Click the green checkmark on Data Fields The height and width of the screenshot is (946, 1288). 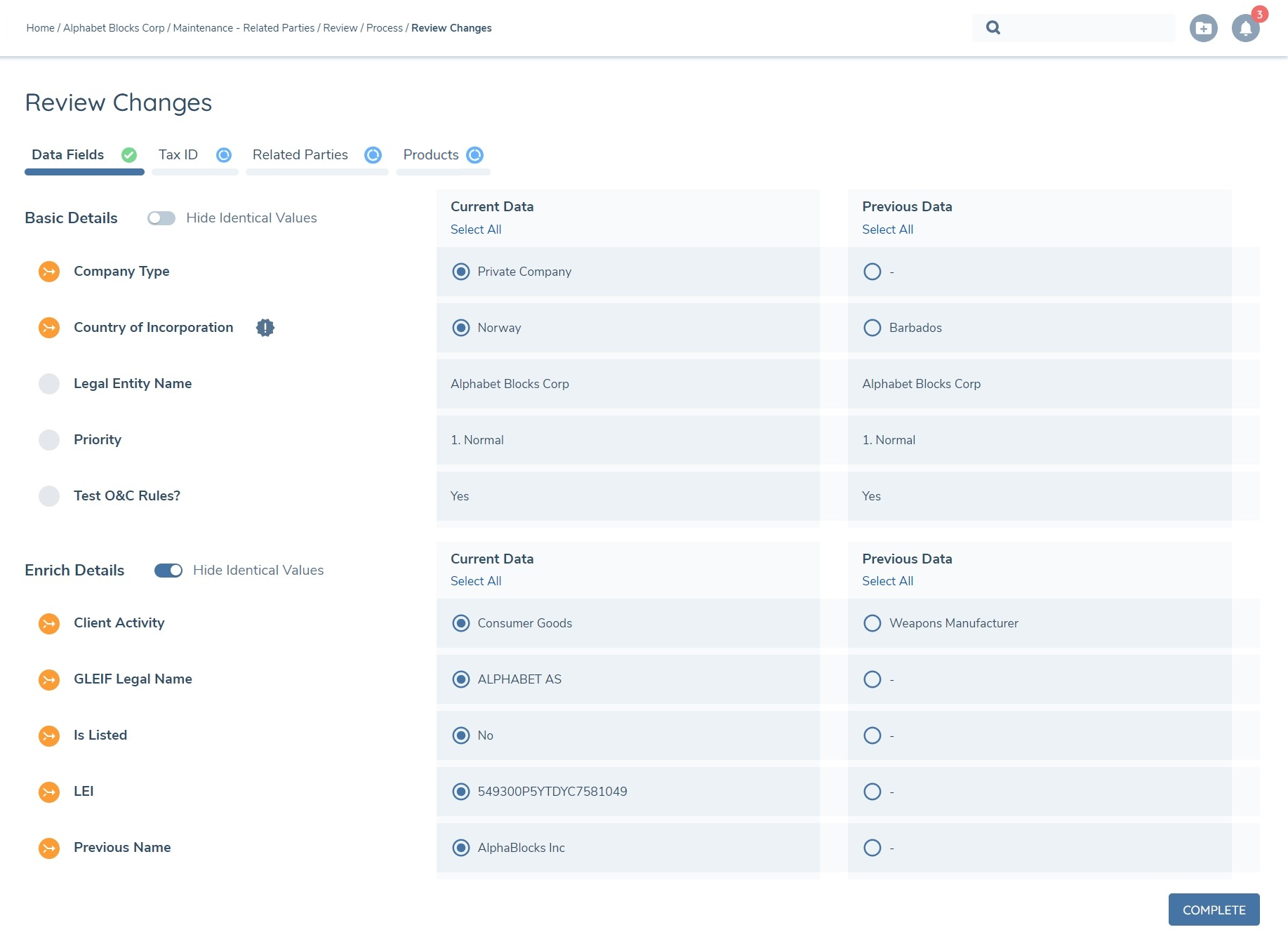click(128, 155)
